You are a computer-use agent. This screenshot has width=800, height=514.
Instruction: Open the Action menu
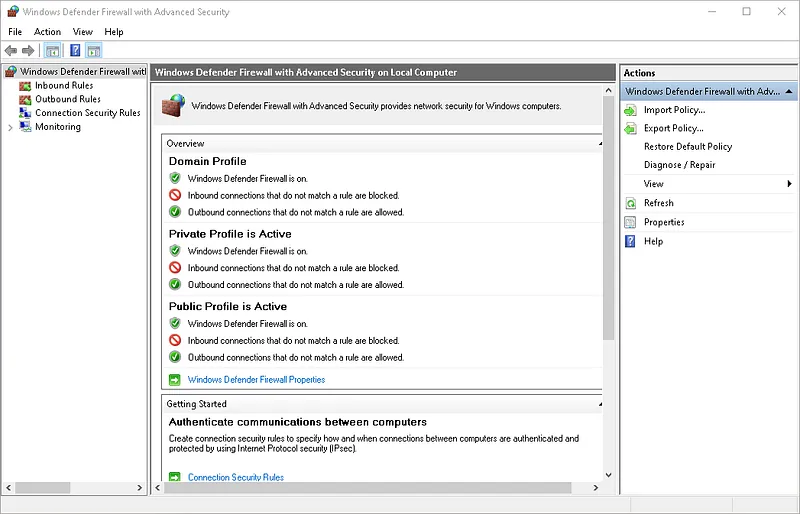point(47,32)
